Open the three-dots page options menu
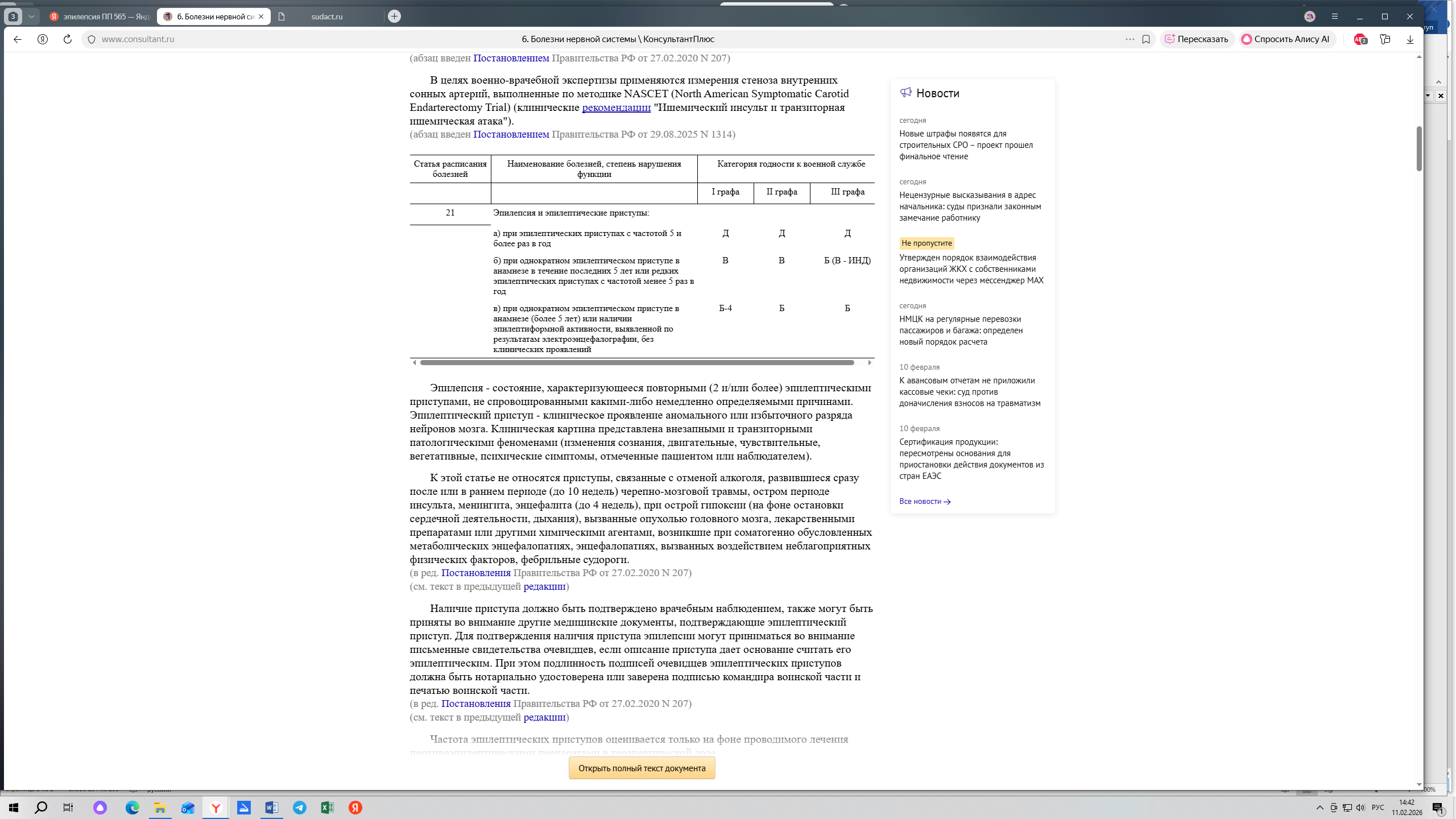 point(1130,39)
